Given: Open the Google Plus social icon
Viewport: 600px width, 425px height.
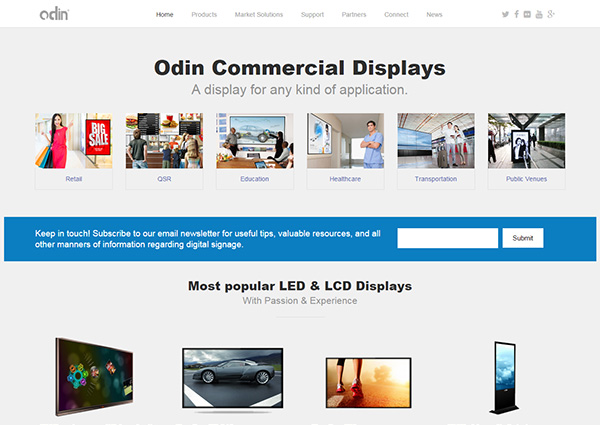Looking at the screenshot, I should (x=551, y=15).
